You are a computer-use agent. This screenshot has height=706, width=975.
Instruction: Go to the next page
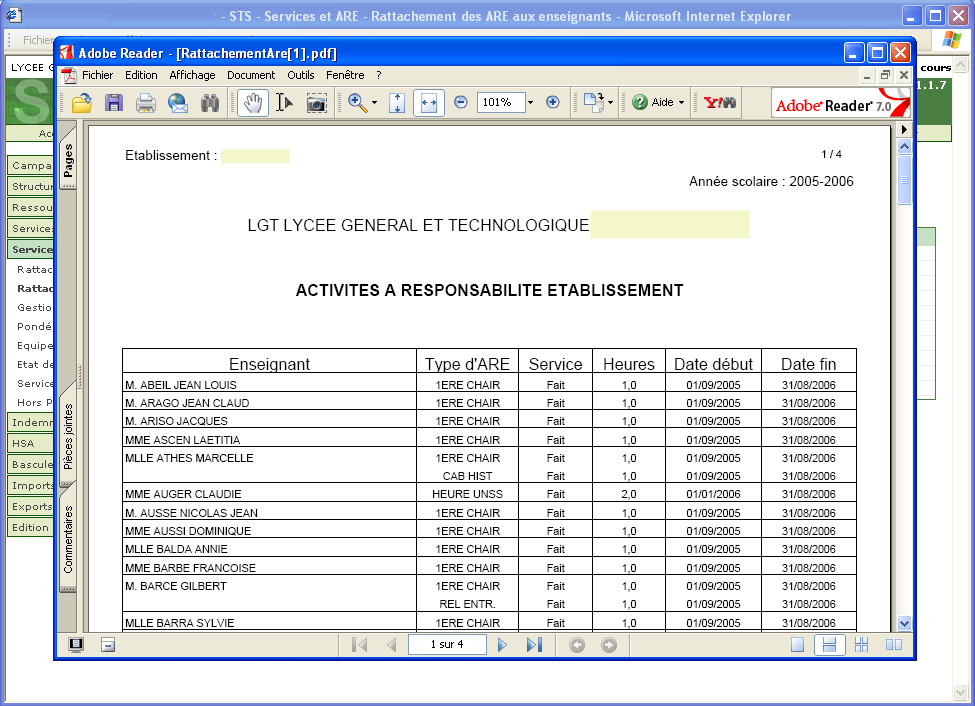coord(502,645)
